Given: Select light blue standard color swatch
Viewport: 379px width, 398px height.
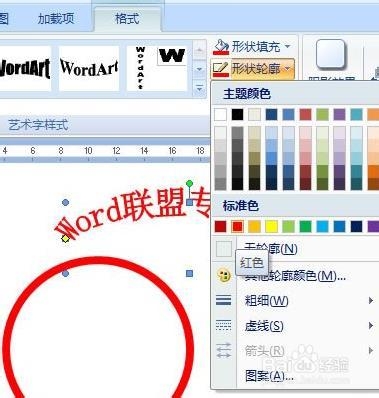Looking at the screenshot, I should 322,226.
